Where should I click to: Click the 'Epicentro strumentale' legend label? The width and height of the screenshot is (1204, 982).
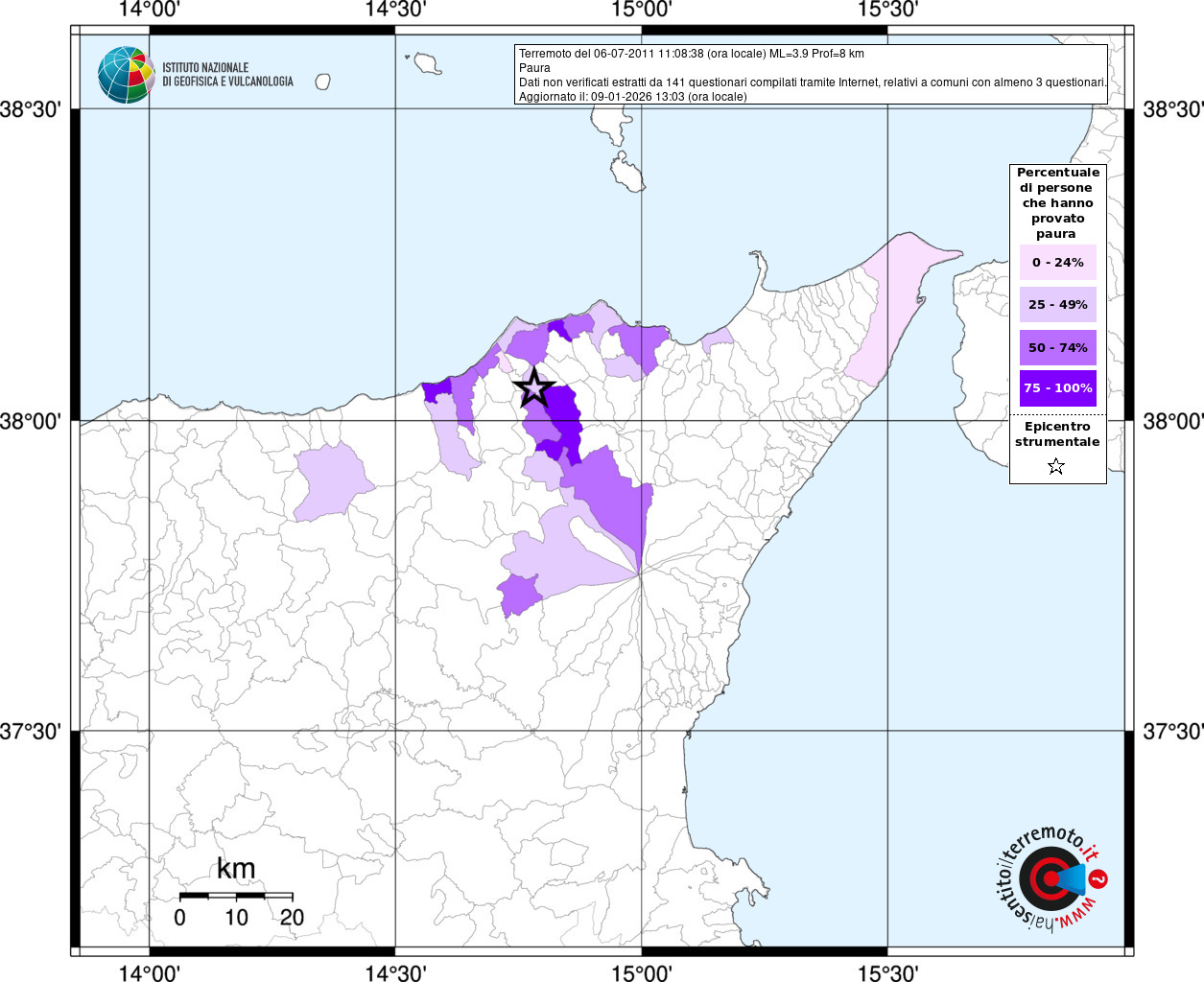pos(1057,433)
